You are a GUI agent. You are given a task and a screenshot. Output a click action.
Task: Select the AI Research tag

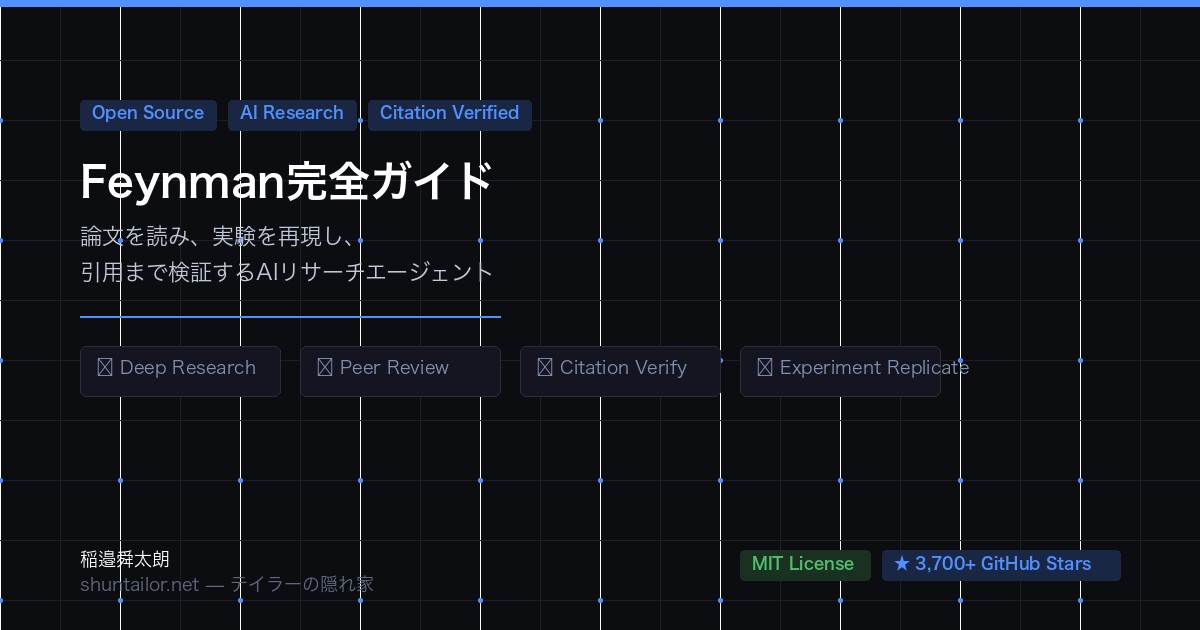[x=292, y=114]
